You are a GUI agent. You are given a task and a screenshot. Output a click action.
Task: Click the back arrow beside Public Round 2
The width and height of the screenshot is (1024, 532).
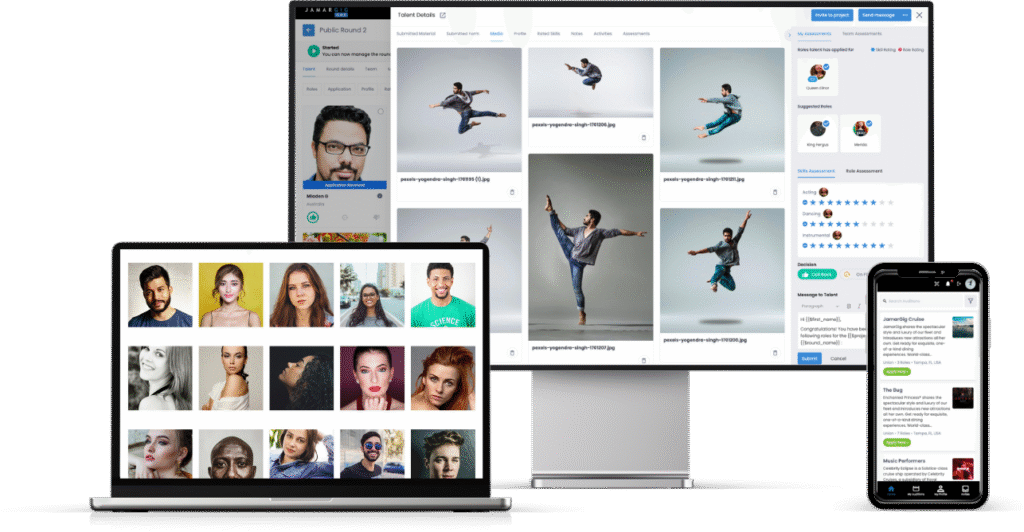[308, 30]
